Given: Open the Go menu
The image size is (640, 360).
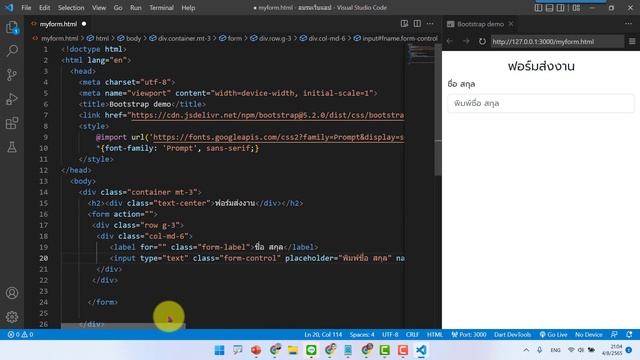Looking at the screenshot, I should point(118,8).
